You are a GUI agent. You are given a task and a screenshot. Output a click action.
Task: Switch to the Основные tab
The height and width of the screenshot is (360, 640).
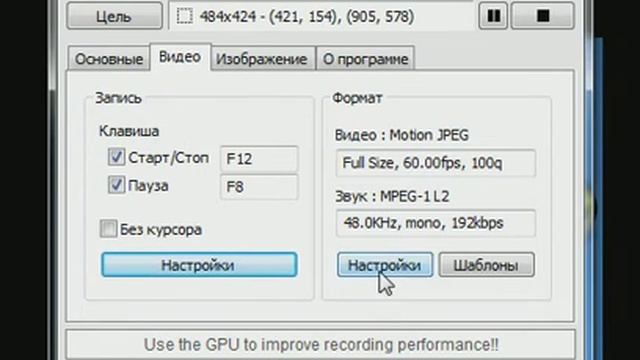coord(109,59)
